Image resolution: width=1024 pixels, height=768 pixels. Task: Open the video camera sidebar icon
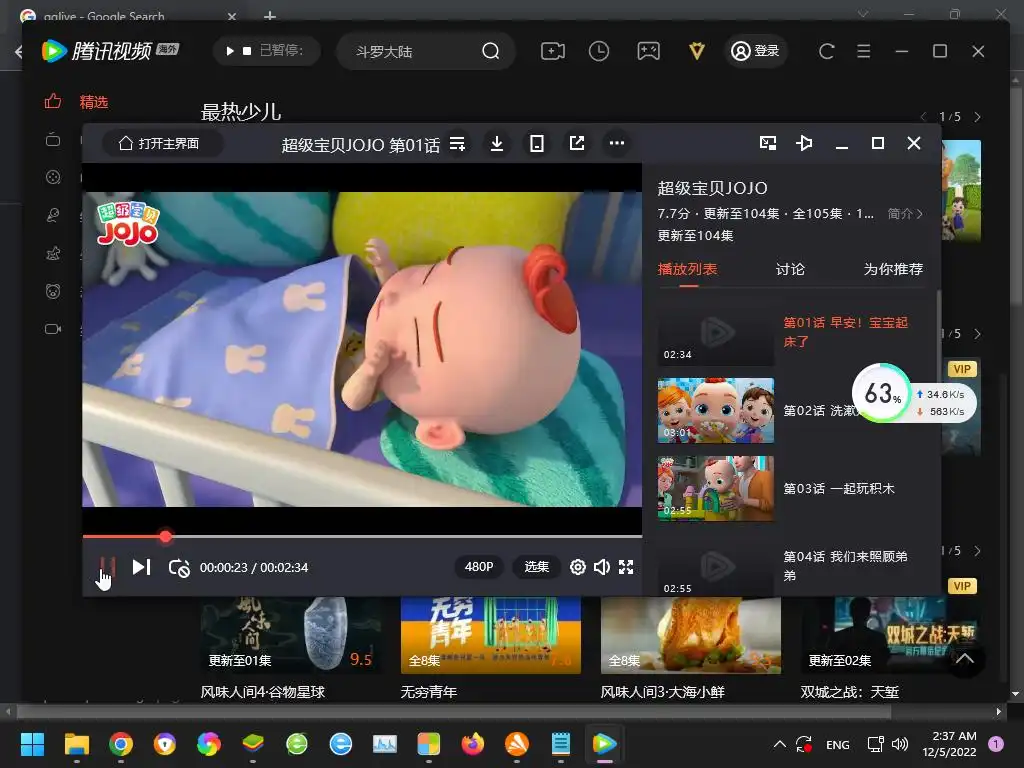click(53, 328)
